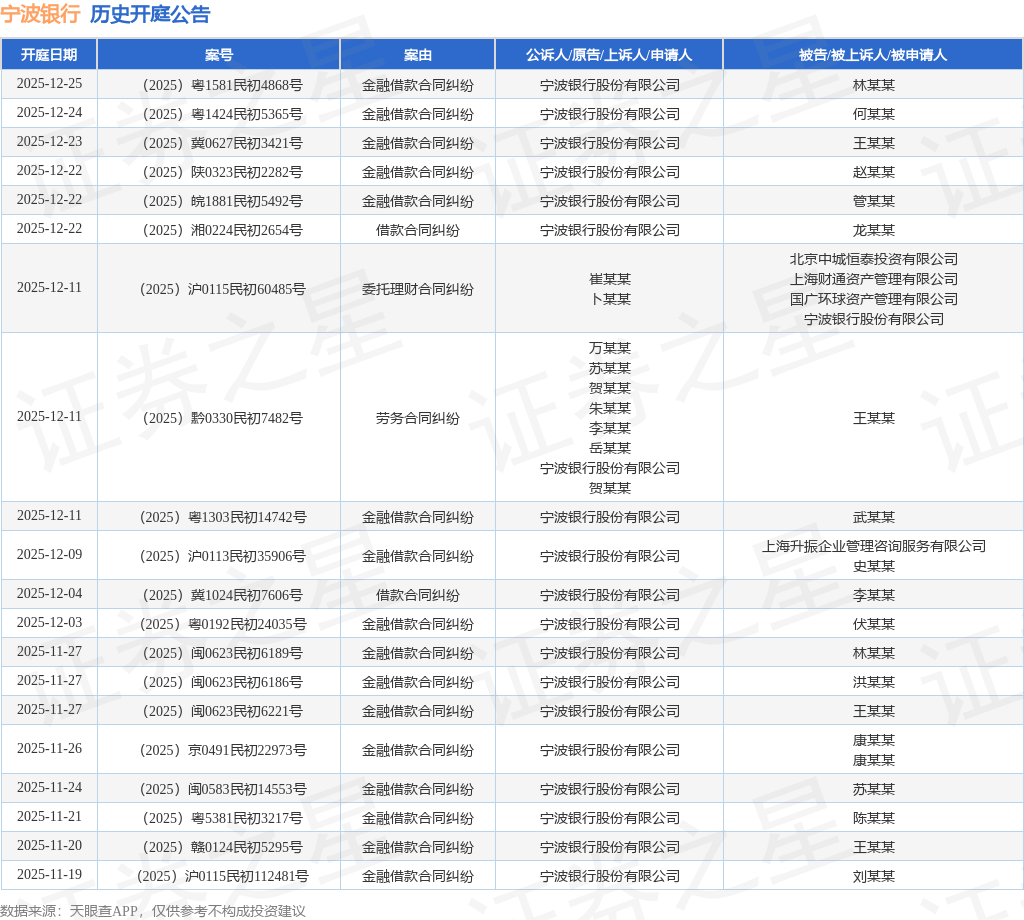Click defendant 管某某
Image resolution: width=1024 pixels, height=920 pixels.
(x=874, y=201)
